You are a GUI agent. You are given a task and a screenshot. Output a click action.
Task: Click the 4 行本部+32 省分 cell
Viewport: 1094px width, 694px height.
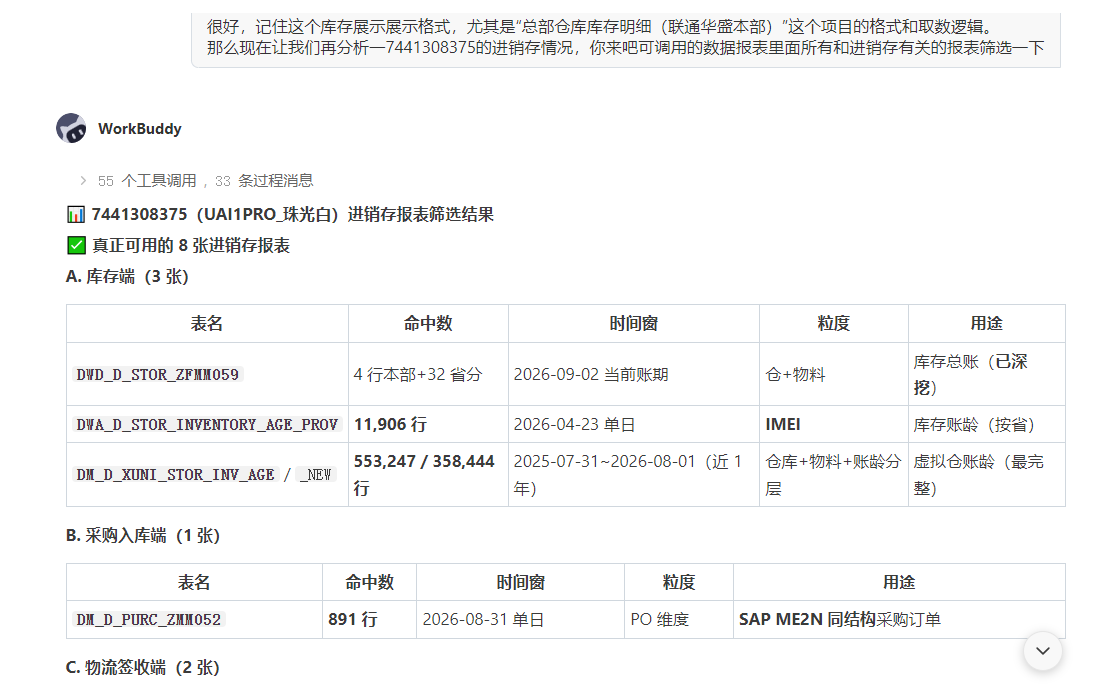pyautogui.click(x=428, y=375)
